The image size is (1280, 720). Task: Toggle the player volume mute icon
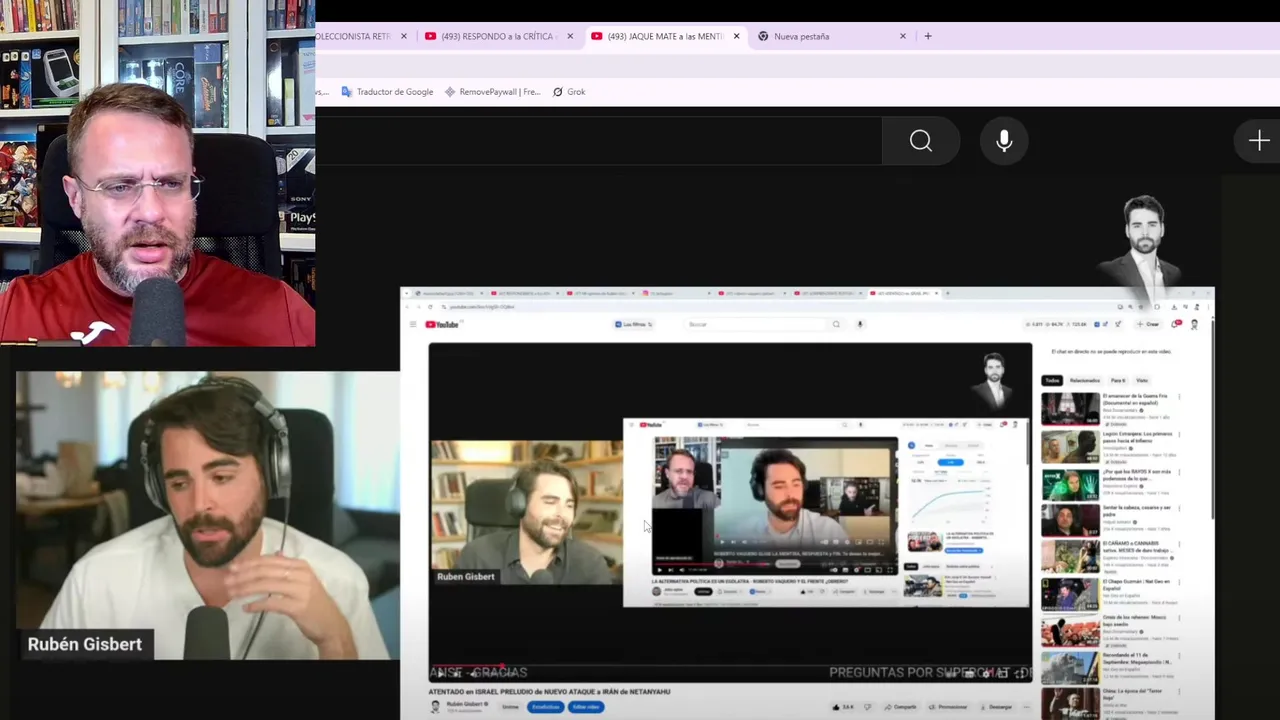(x=475, y=673)
